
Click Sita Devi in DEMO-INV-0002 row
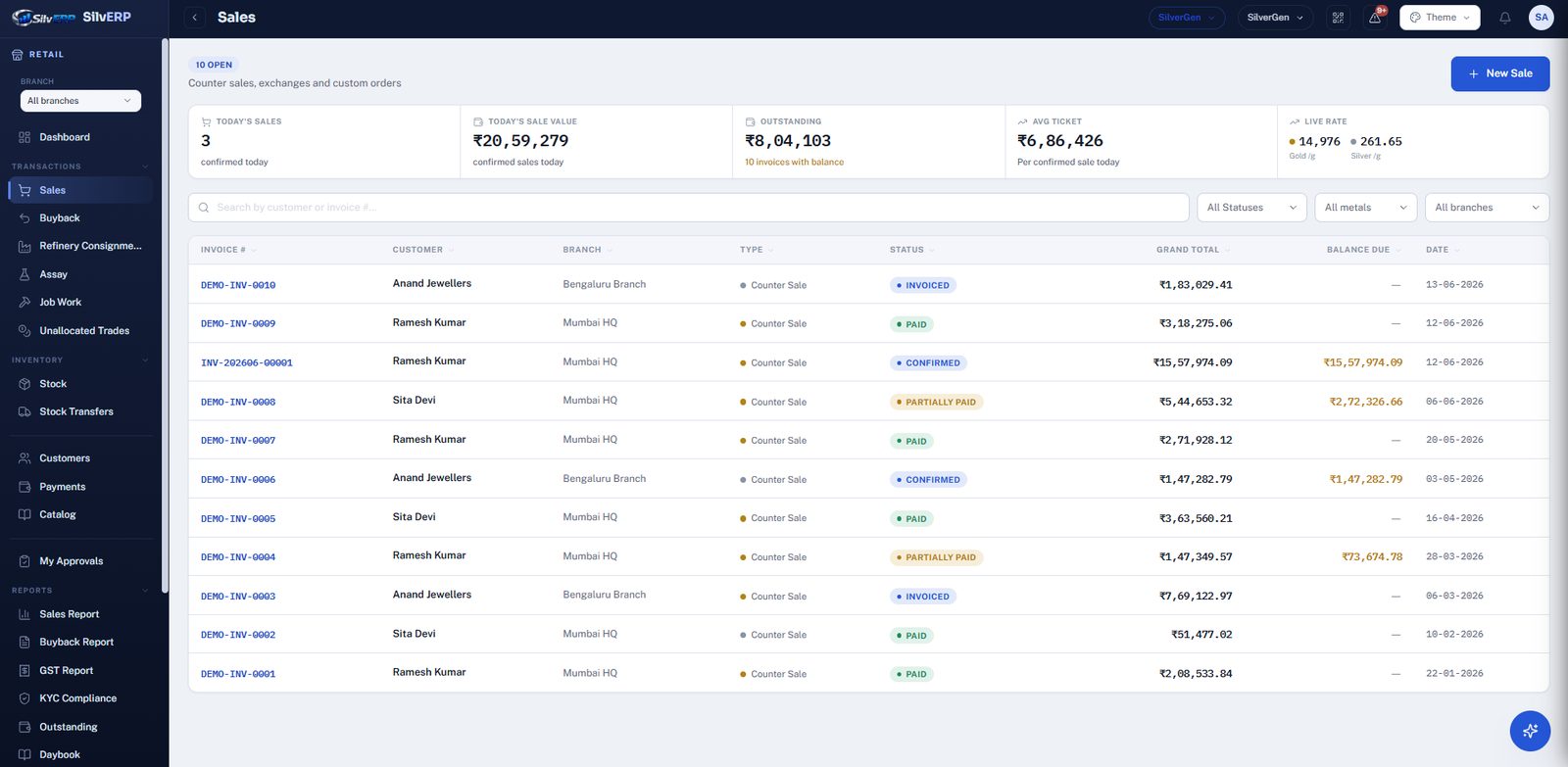coord(415,634)
